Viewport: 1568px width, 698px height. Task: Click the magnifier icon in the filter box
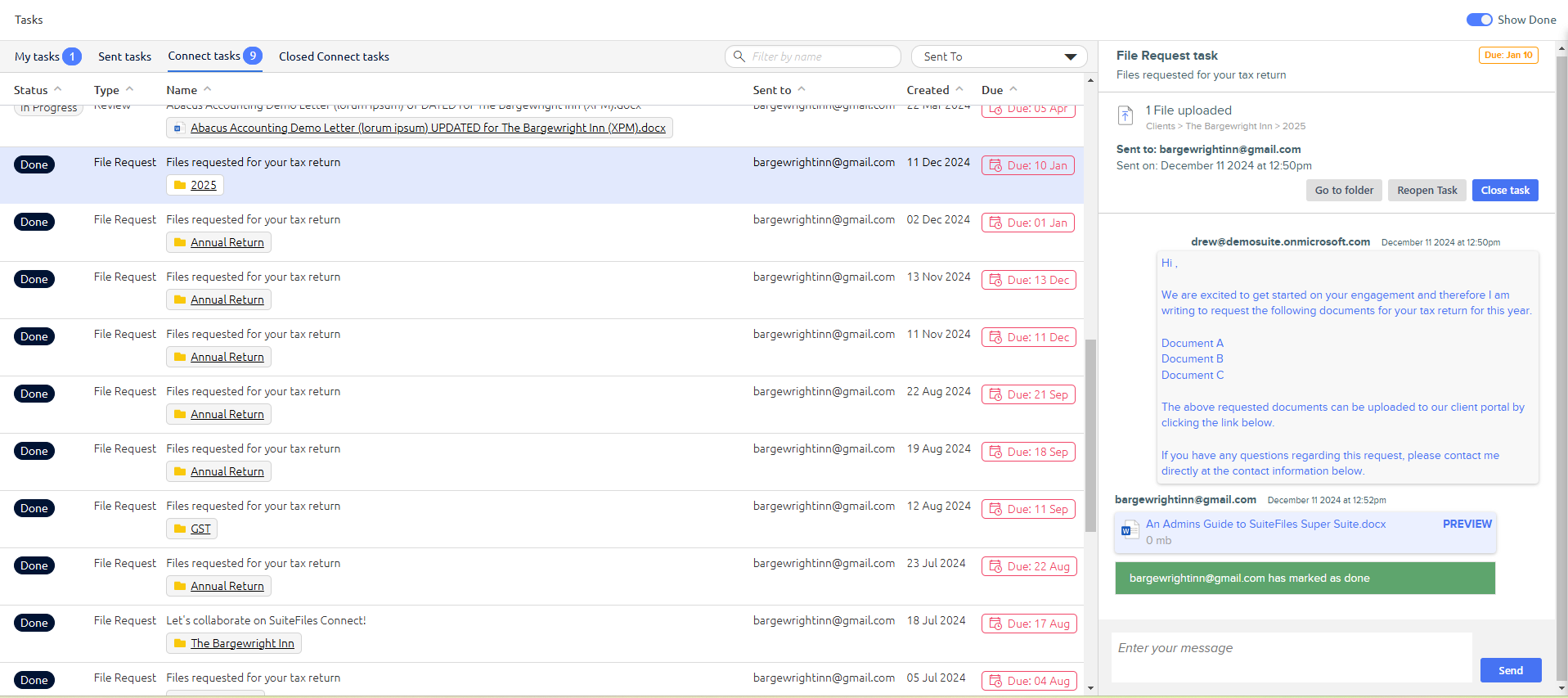(x=739, y=56)
